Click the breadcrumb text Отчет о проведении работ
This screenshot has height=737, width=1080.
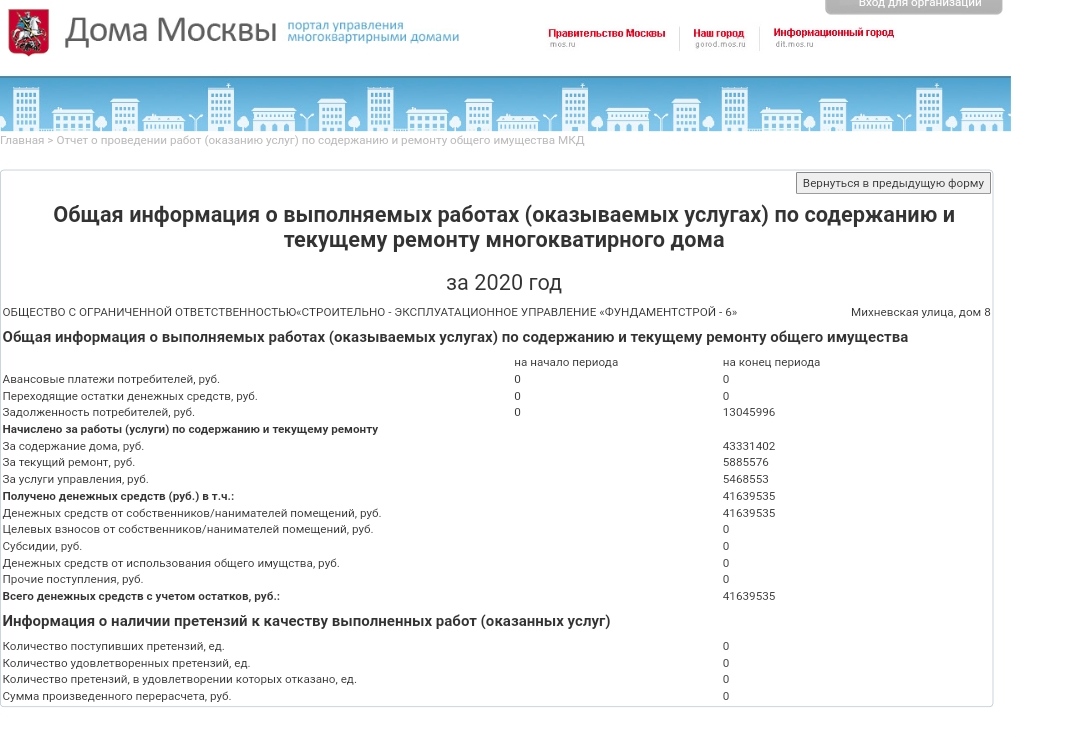pos(320,140)
